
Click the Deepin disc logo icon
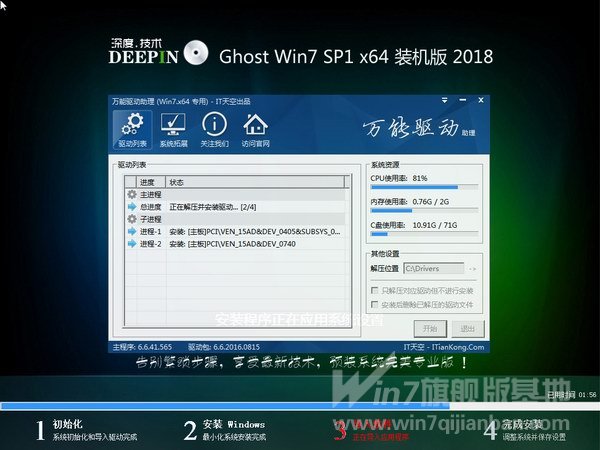pos(196,52)
